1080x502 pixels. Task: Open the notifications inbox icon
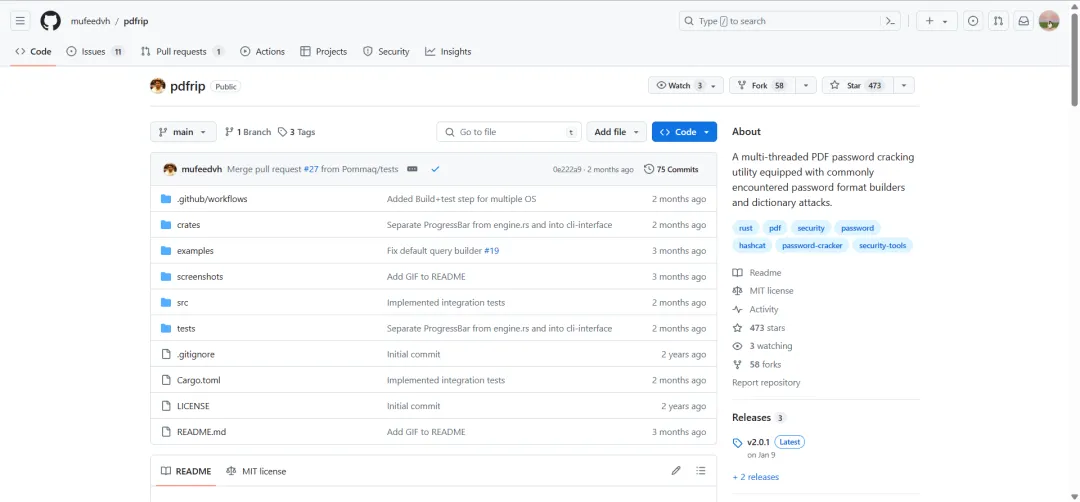tap(1023, 21)
